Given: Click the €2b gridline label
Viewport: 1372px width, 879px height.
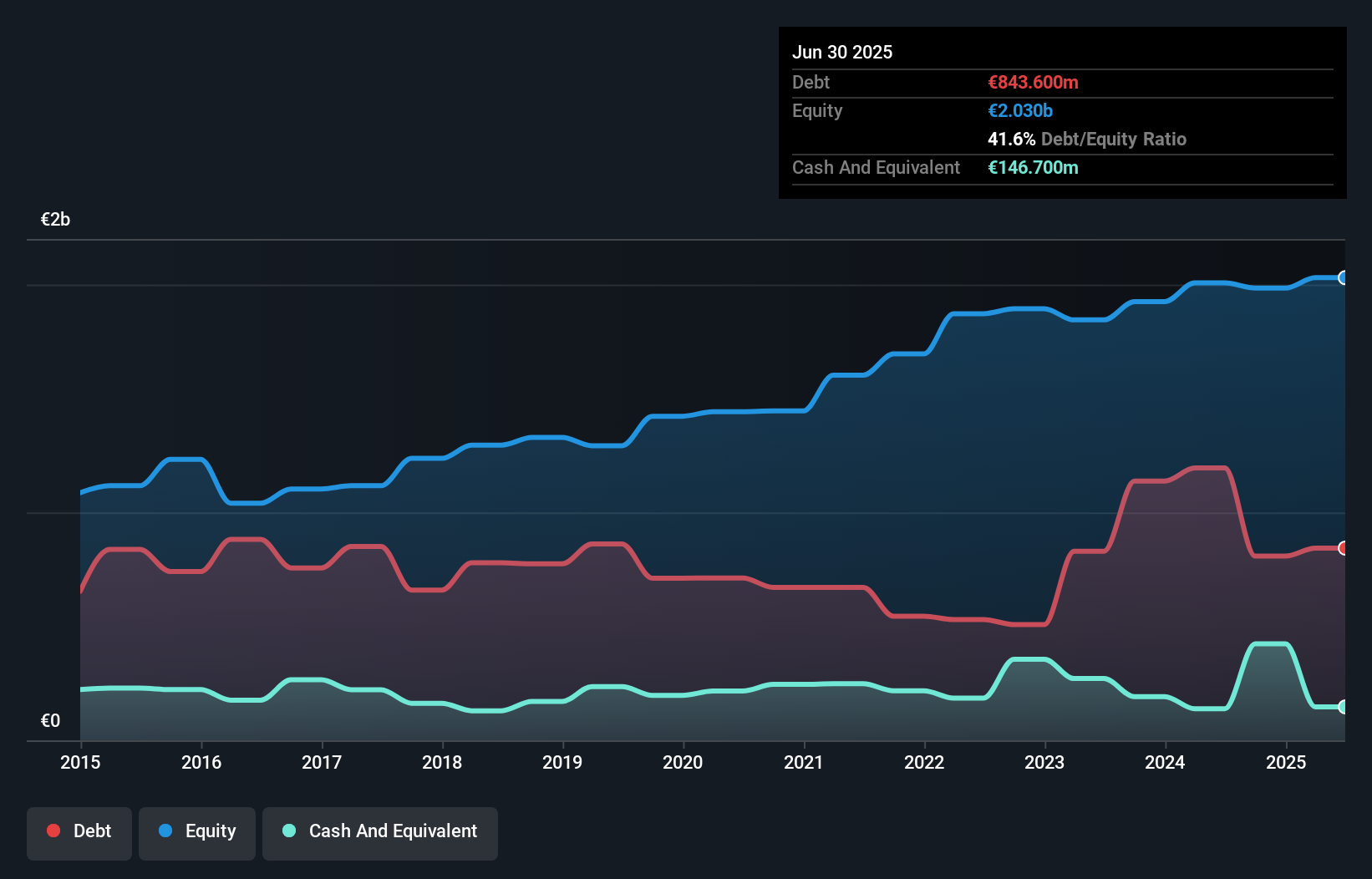Looking at the screenshot, I should [x=55, y=219].
